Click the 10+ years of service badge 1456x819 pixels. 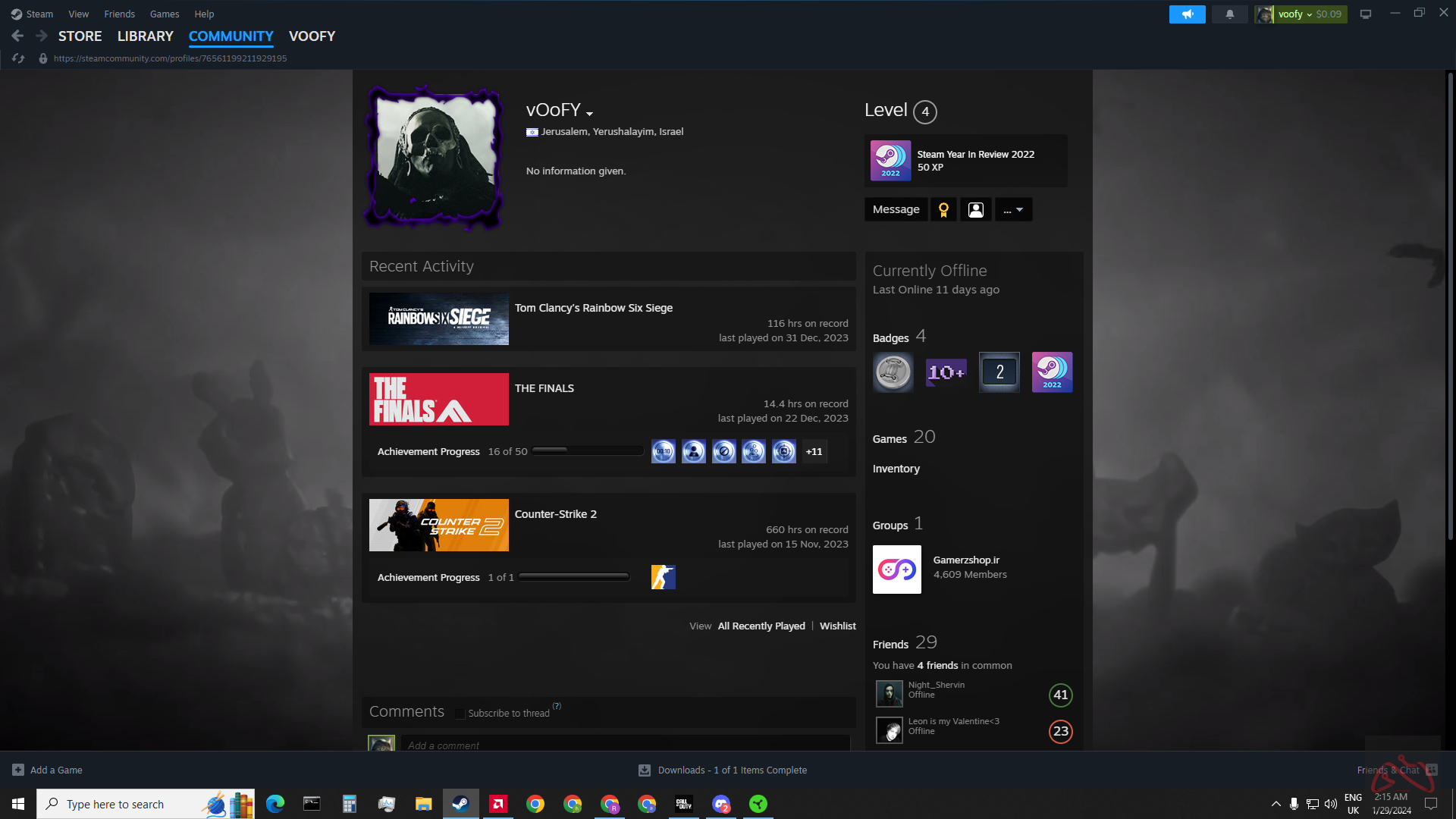pyautogui.click(x=946, y=372)
